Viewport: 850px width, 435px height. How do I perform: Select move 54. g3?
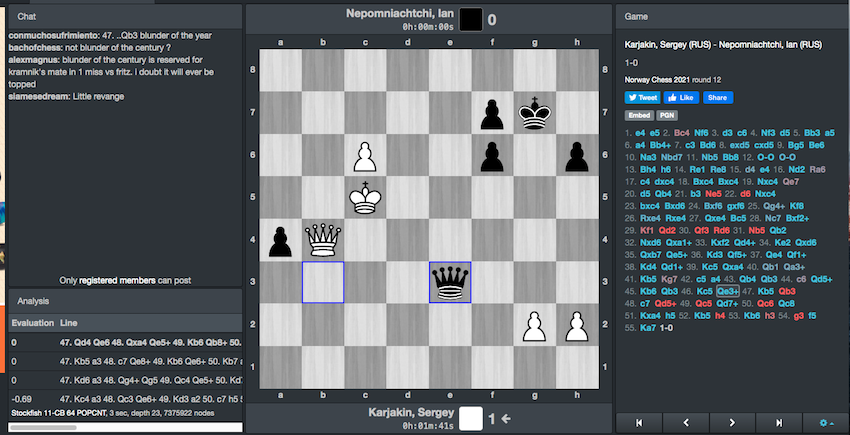799,316
